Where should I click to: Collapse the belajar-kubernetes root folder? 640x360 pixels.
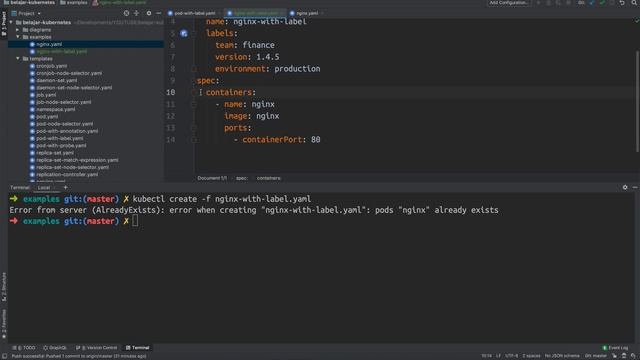click(x=11, y=22)
